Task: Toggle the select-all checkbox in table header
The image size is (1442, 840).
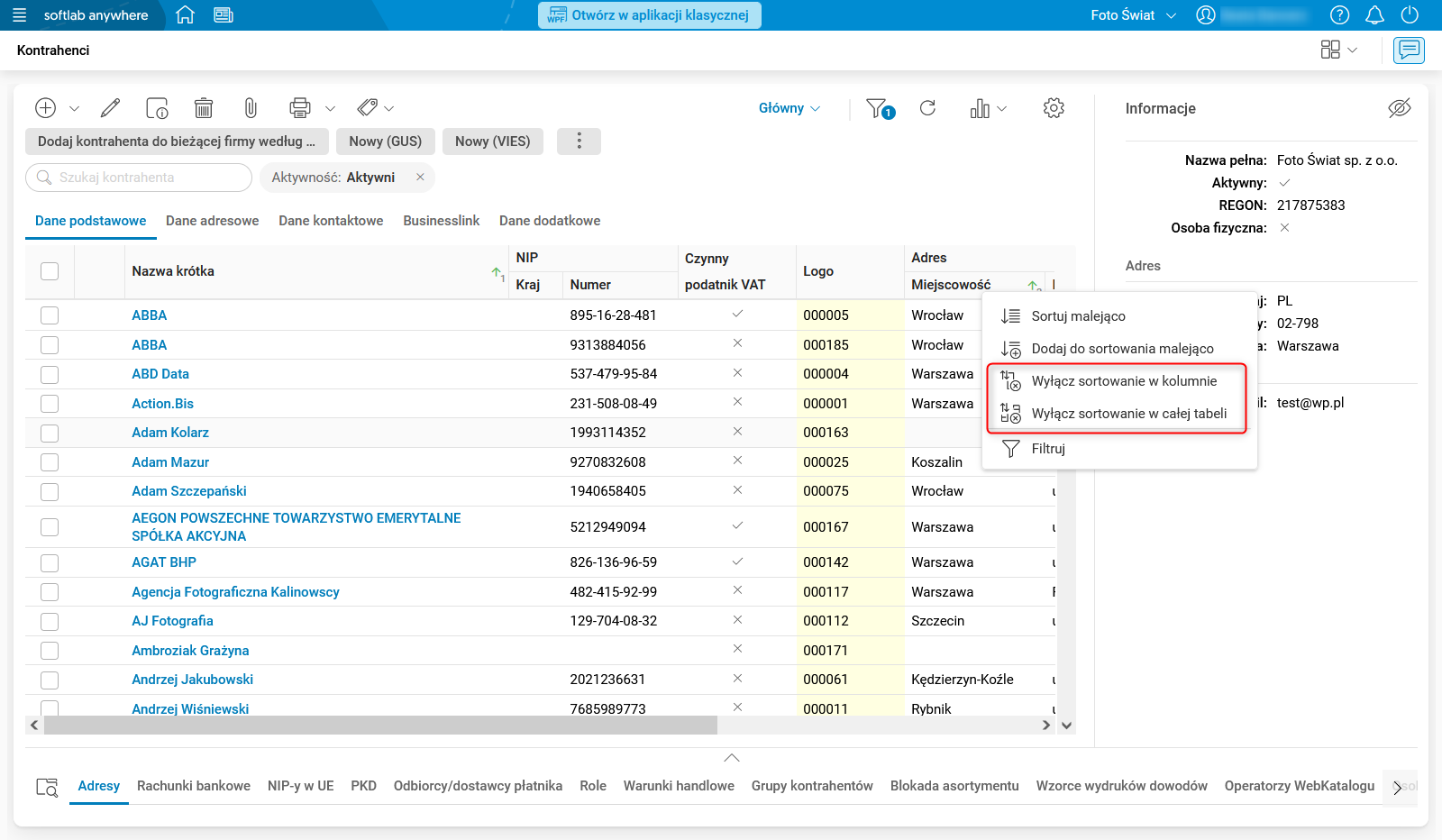Action: click(x=50, y=271)
